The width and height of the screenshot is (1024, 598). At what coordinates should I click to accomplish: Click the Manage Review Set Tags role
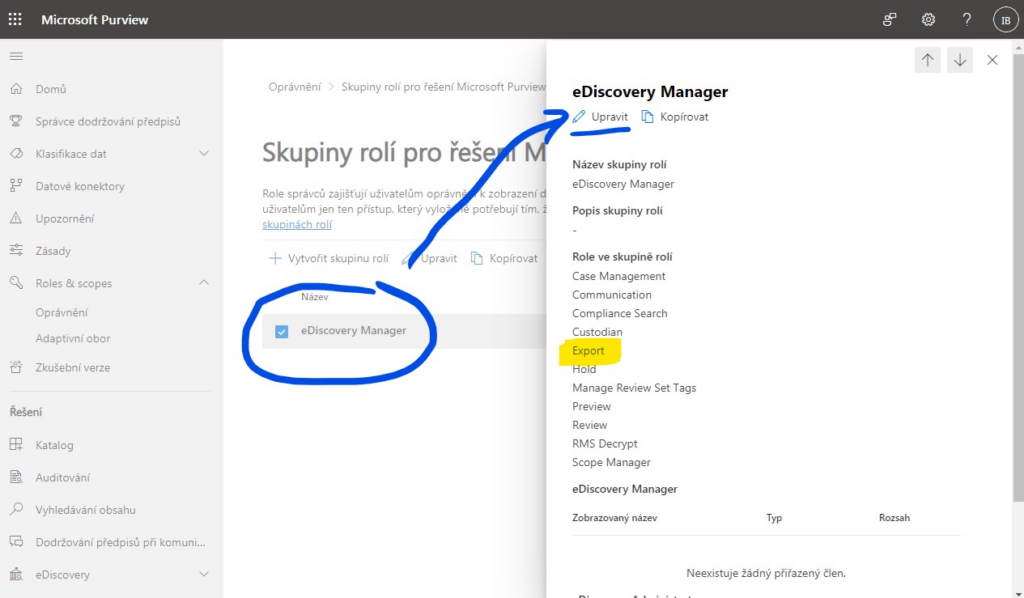(634, 388)
